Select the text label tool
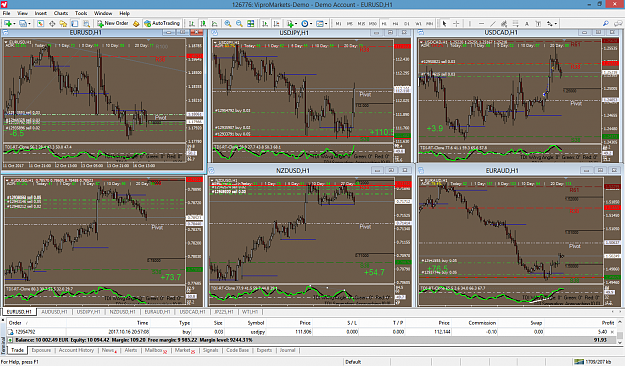 [538, 24]
